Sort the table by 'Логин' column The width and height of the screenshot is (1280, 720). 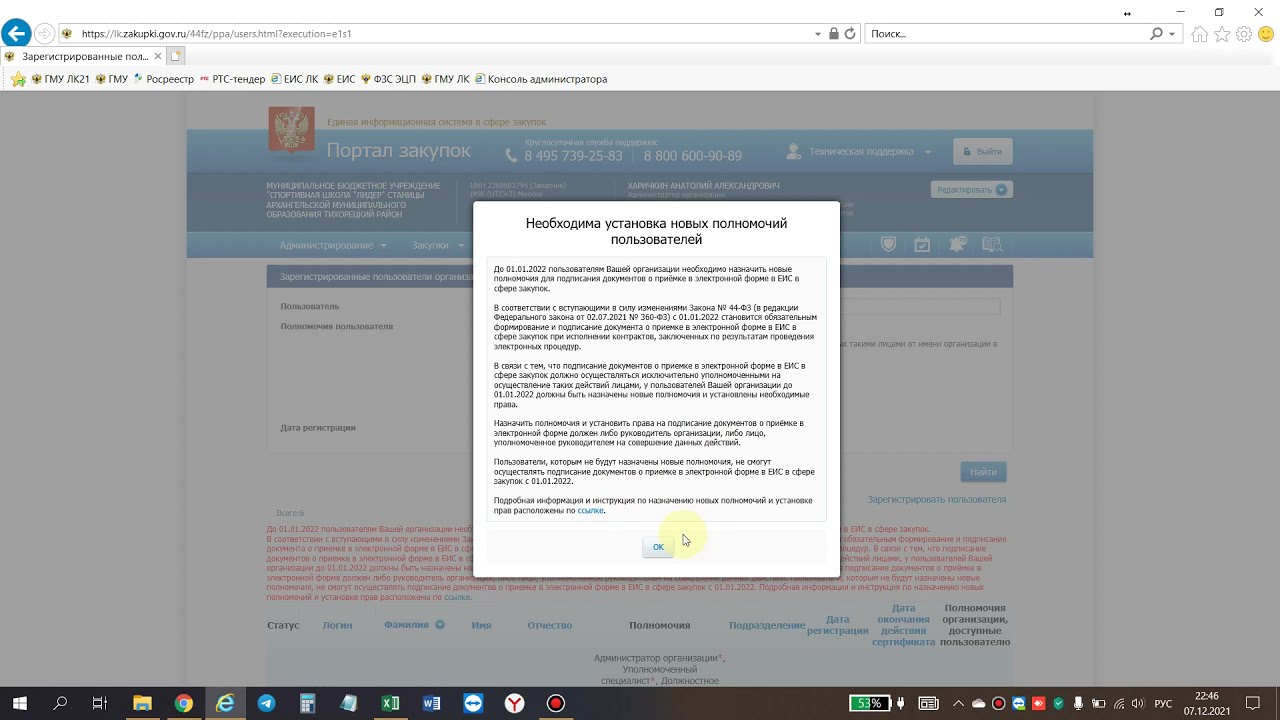coord(337,625)
